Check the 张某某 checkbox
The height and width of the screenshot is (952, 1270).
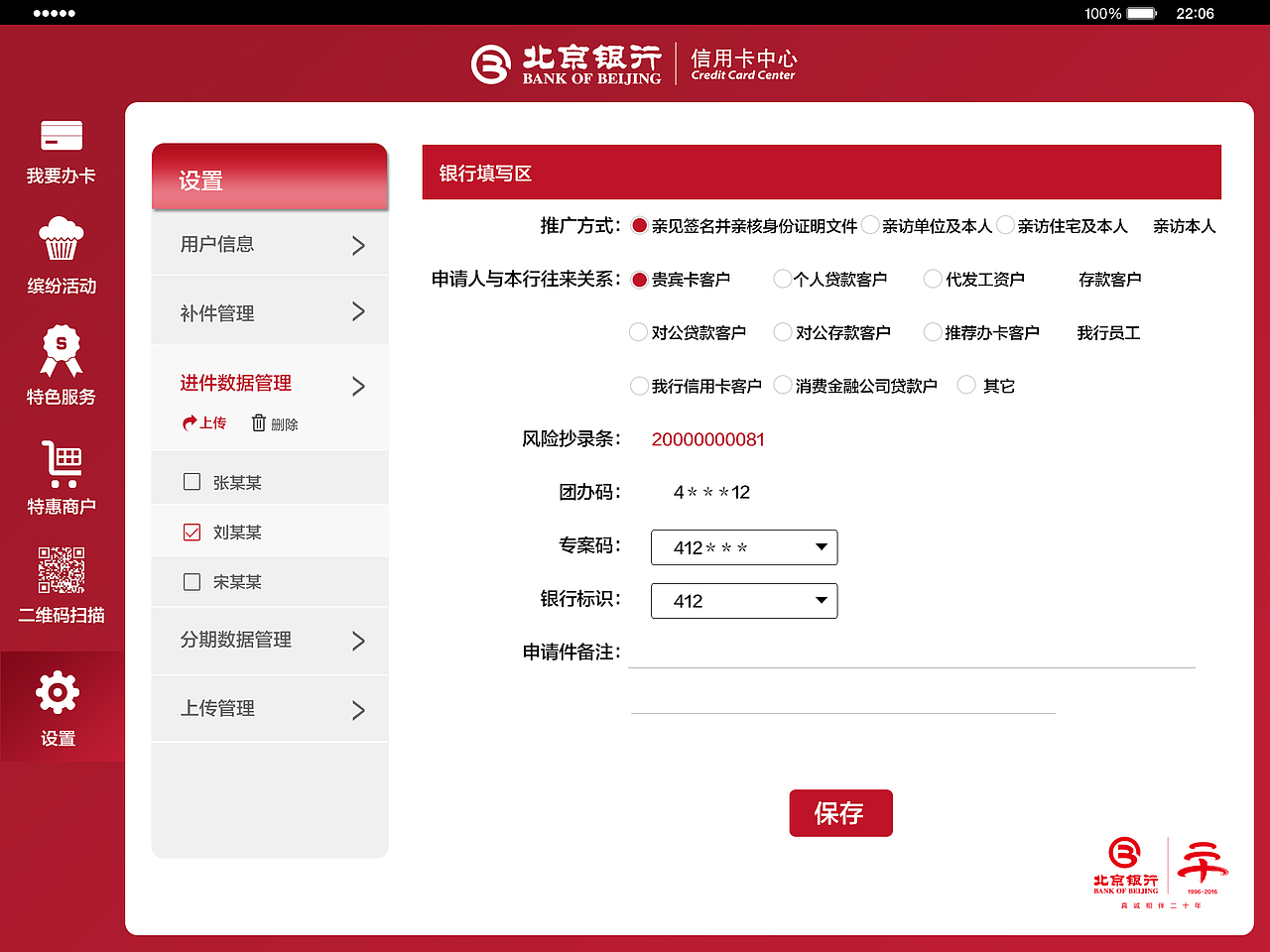tap(191, 482)
